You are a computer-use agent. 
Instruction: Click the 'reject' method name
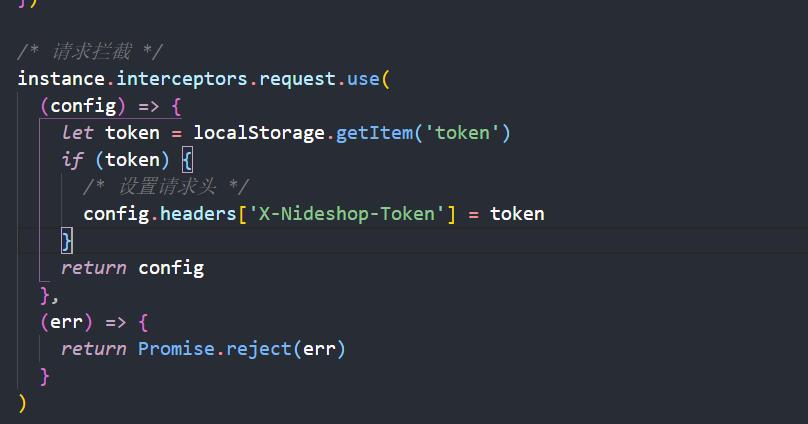(x=259, y=349)
